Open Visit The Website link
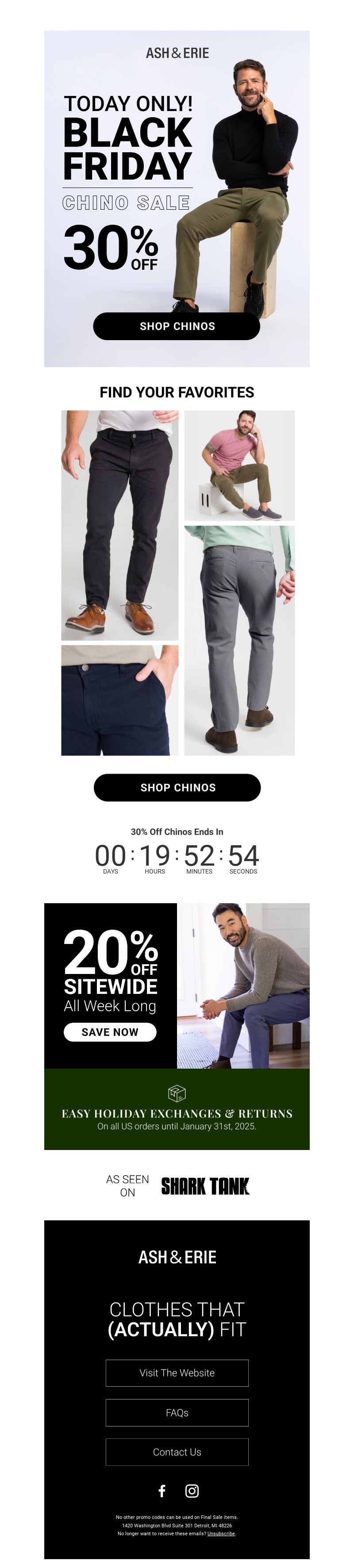Screen dimensions: 354x1568 pos(177,1372)
